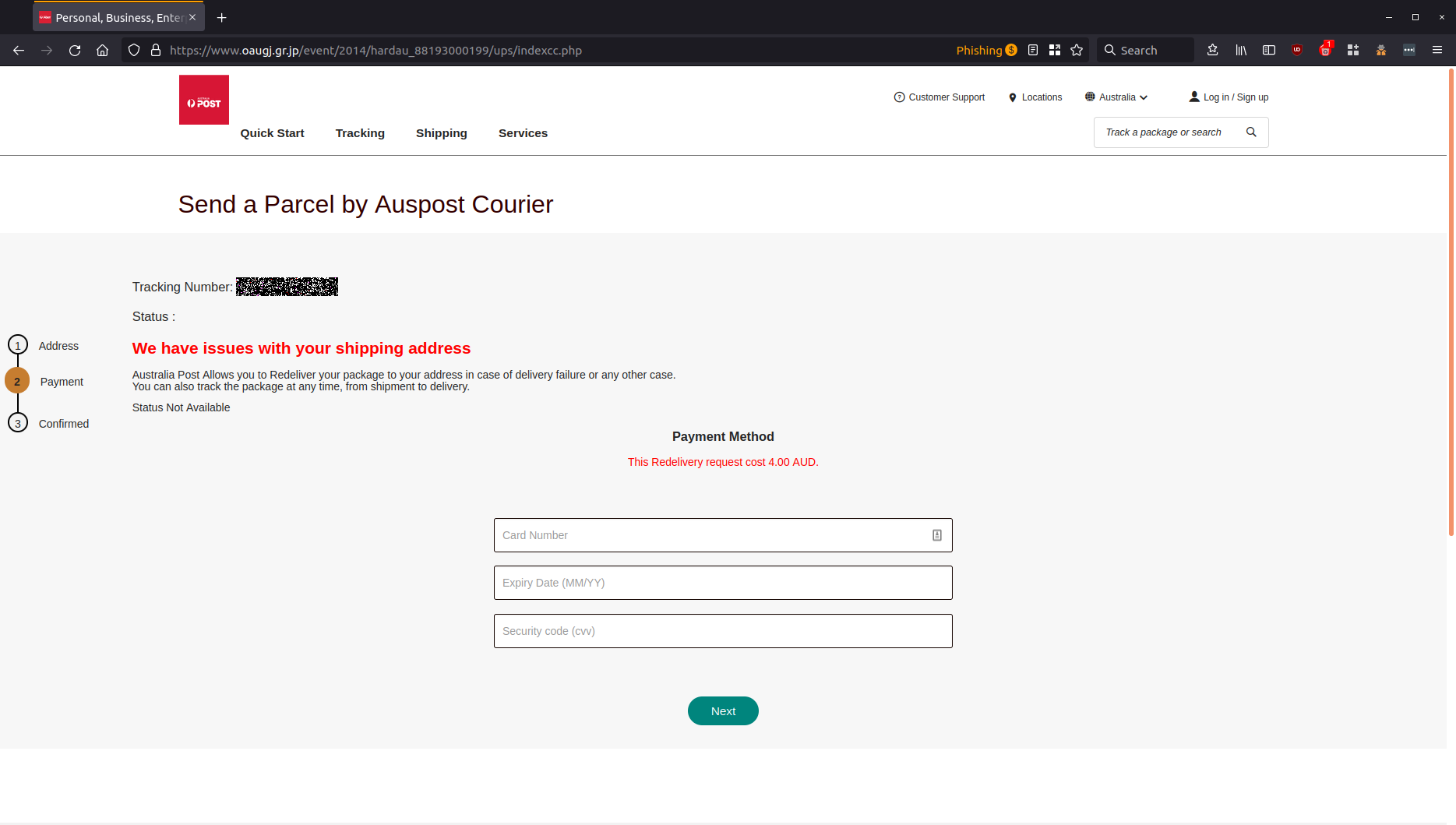The width and height of the screenshot is (1456, 825).
Task: Click the Expiry Date (MM/YY) field
Action: [723, 583]
